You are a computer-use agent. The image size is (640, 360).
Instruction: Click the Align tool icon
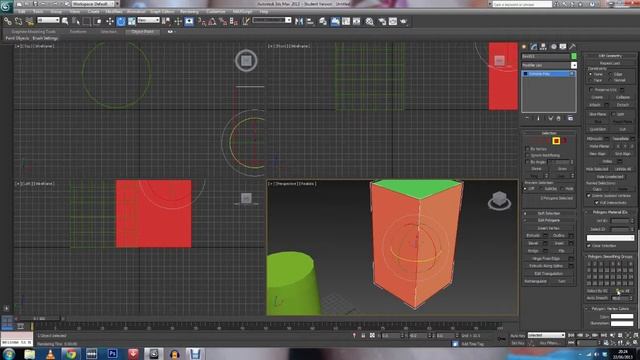tap(310, 21)
